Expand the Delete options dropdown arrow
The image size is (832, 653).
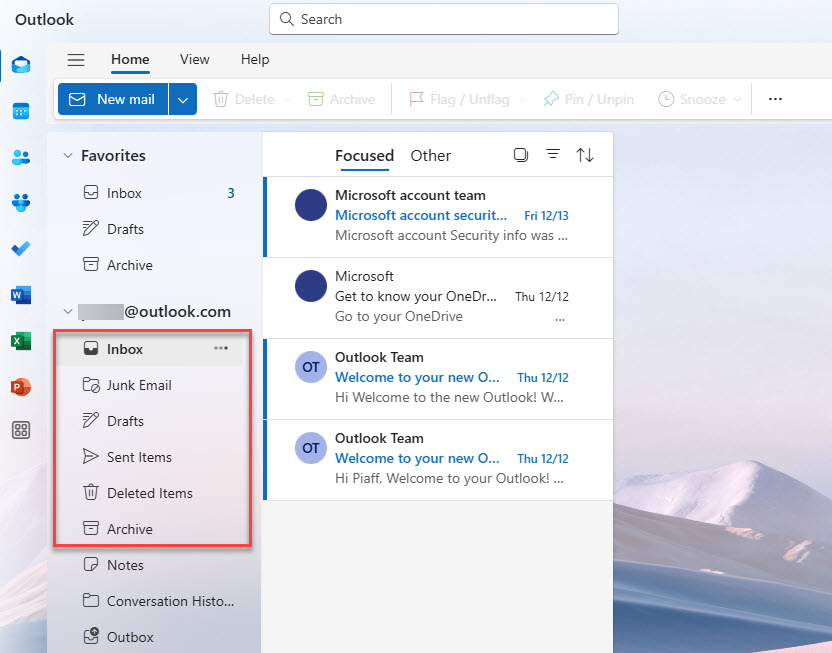point(287,99)
